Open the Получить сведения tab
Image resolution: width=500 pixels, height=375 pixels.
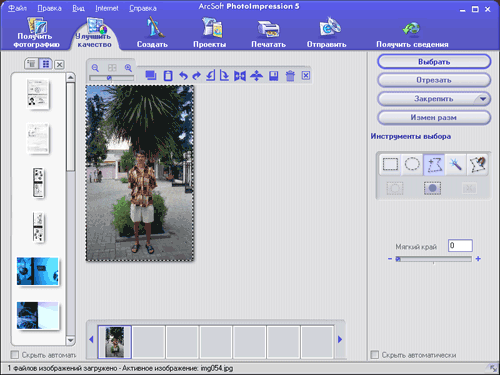pos(412,35)
